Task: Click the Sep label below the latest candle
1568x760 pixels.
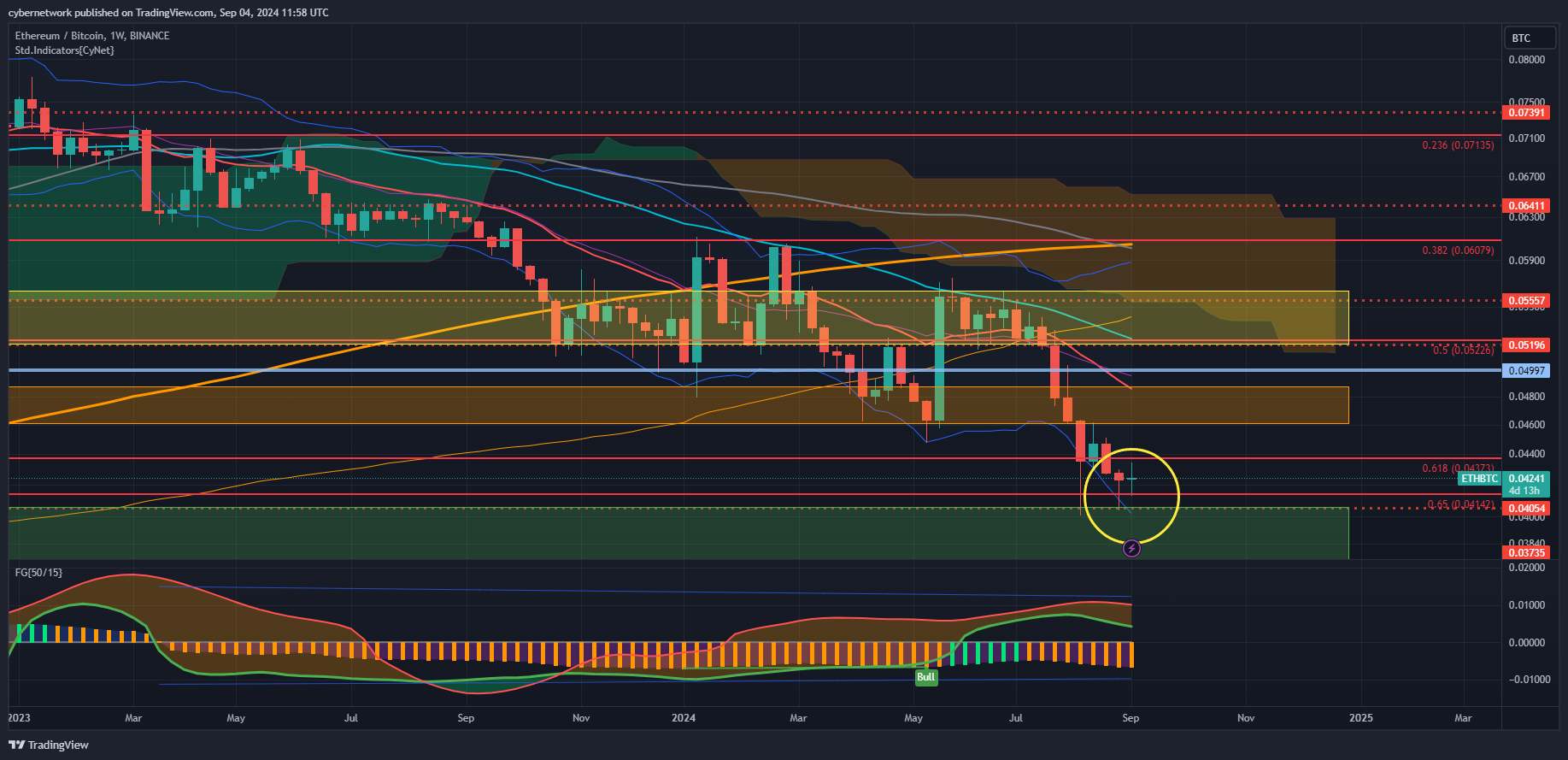Action: (1130, 718)
